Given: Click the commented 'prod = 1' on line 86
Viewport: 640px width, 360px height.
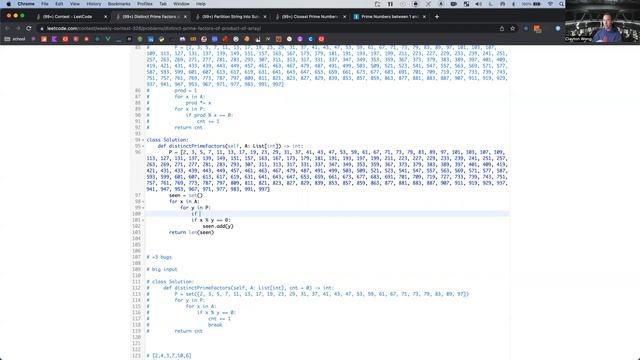Looking at the screenshot, I should point(185,91).
